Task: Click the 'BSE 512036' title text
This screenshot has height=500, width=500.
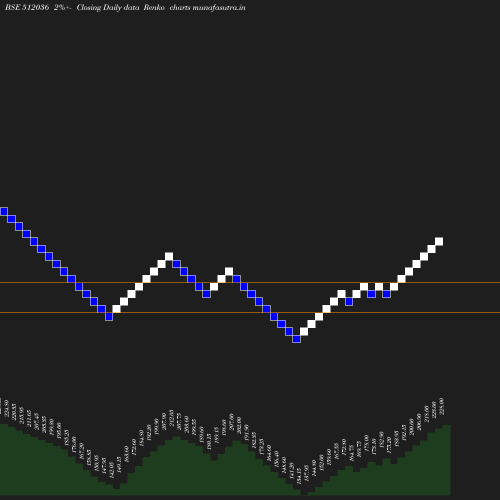Action: [x=27, y=8]
